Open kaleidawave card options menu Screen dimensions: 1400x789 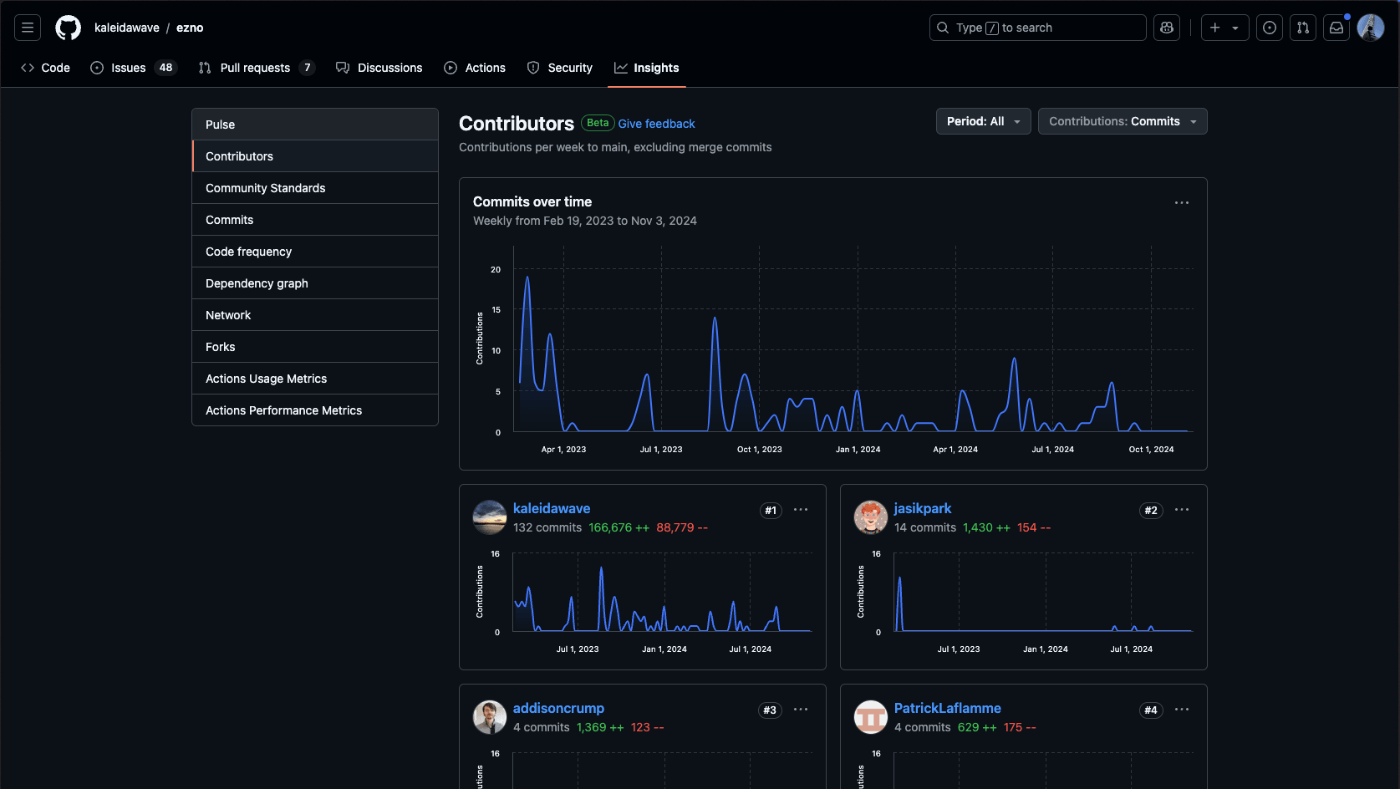(x=801, y=510)
